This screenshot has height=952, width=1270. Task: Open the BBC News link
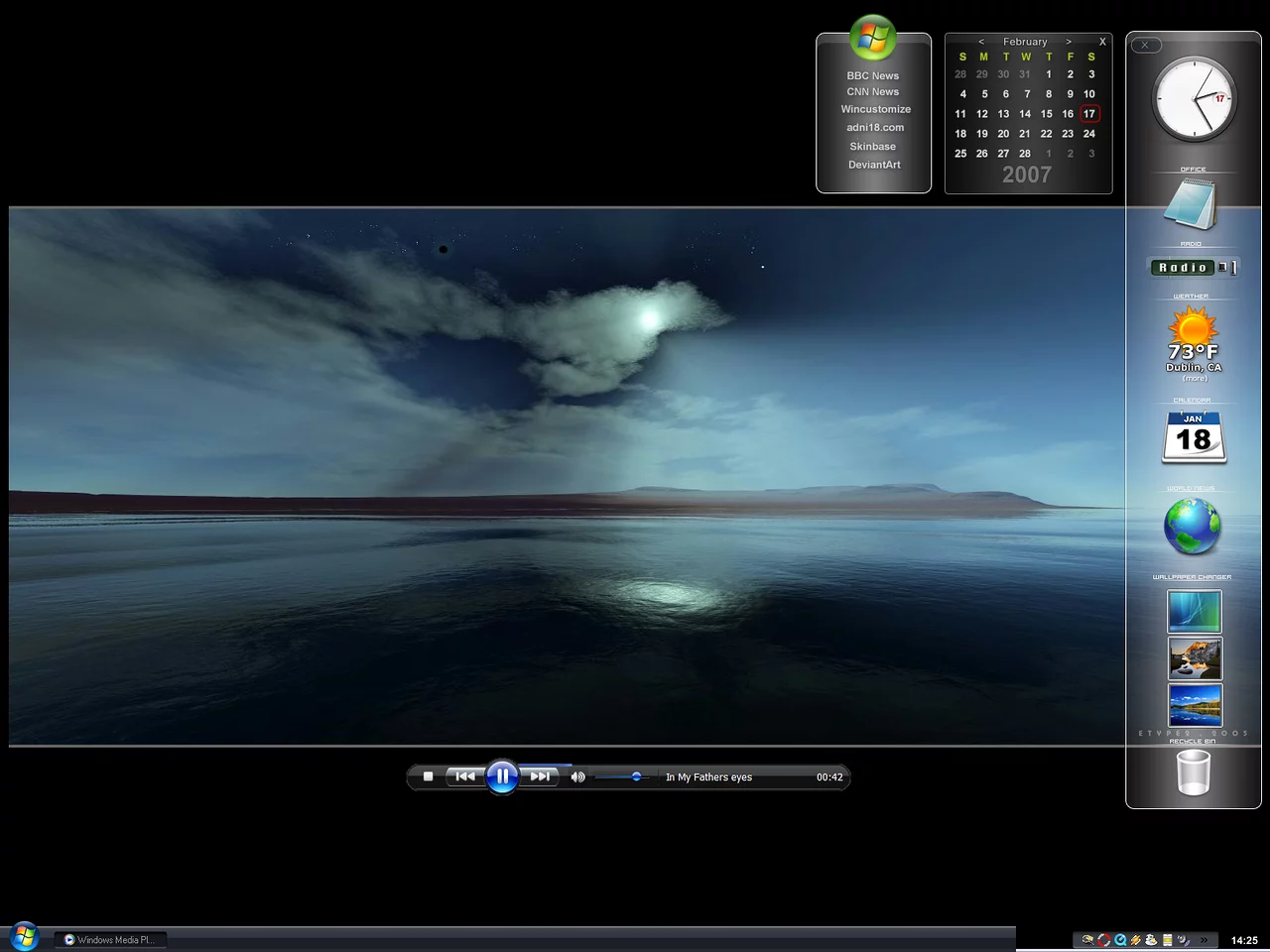click(872, 75)
